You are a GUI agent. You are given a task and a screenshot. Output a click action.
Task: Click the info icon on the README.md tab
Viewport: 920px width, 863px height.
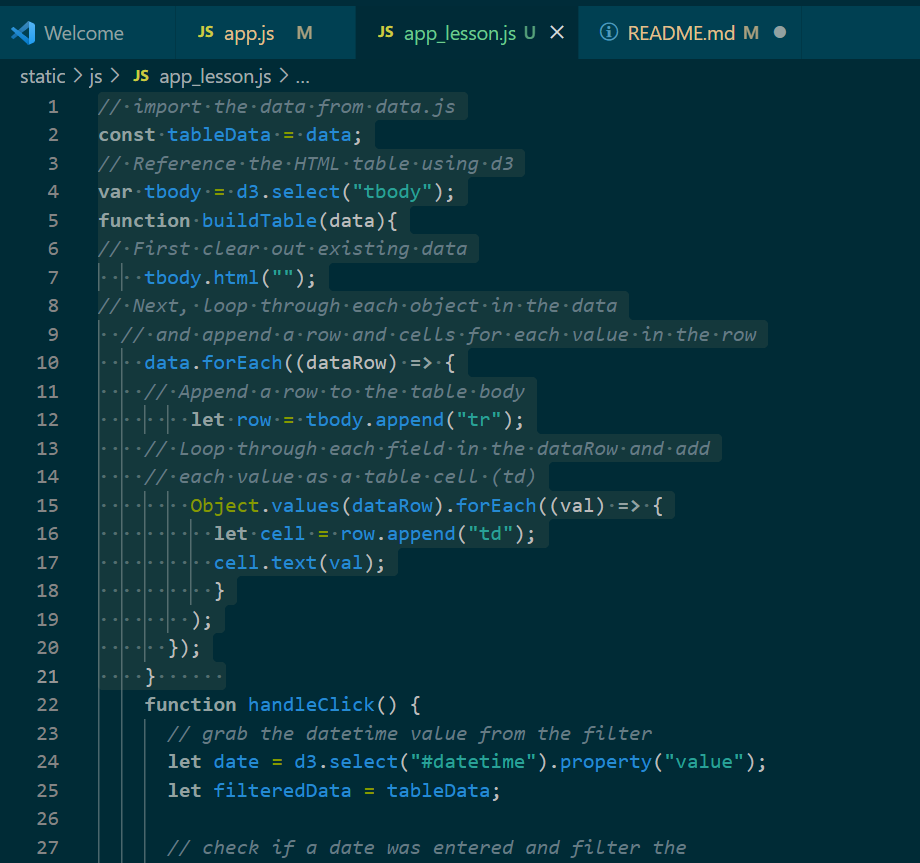(611, 32)
